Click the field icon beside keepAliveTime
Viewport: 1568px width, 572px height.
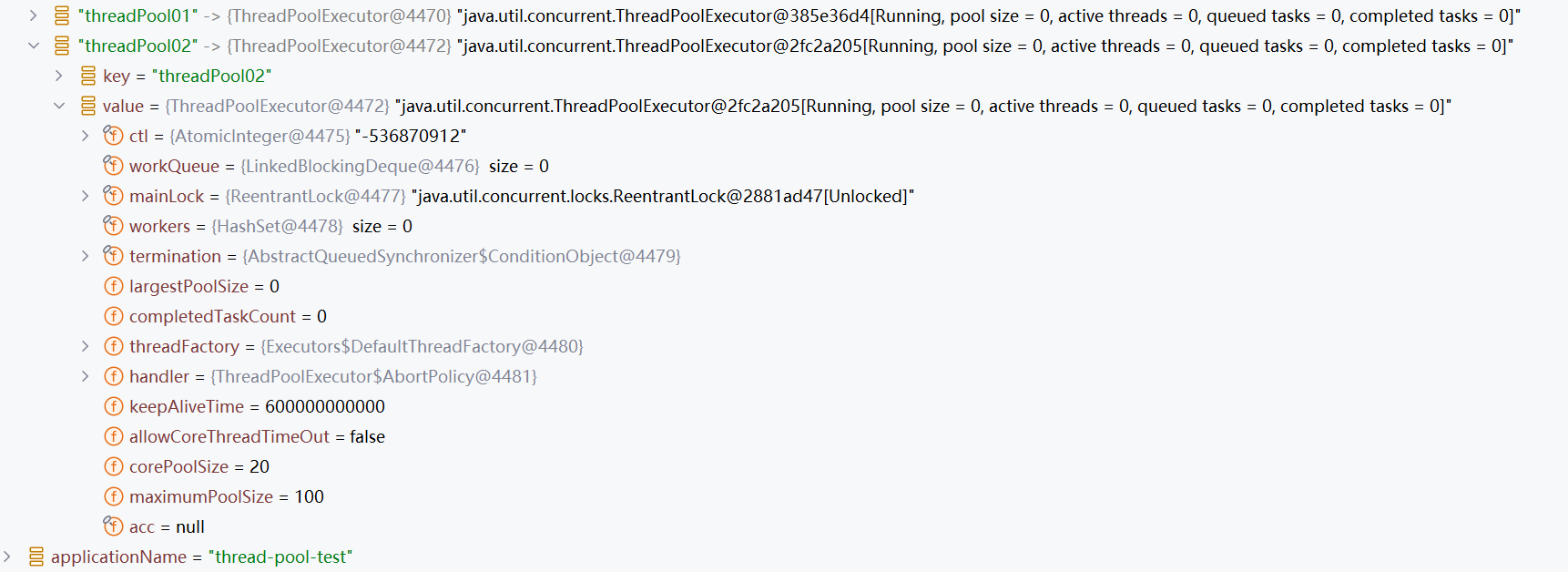(114, 406)
